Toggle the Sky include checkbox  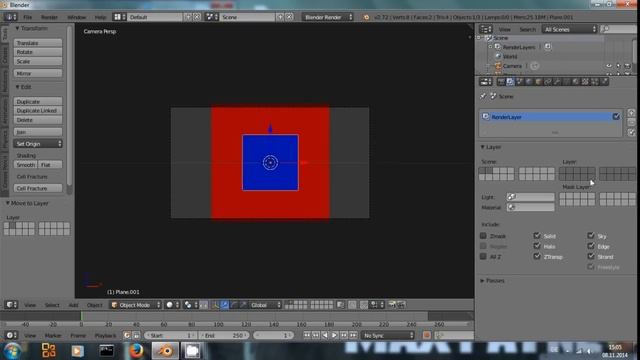pos(591,236)
